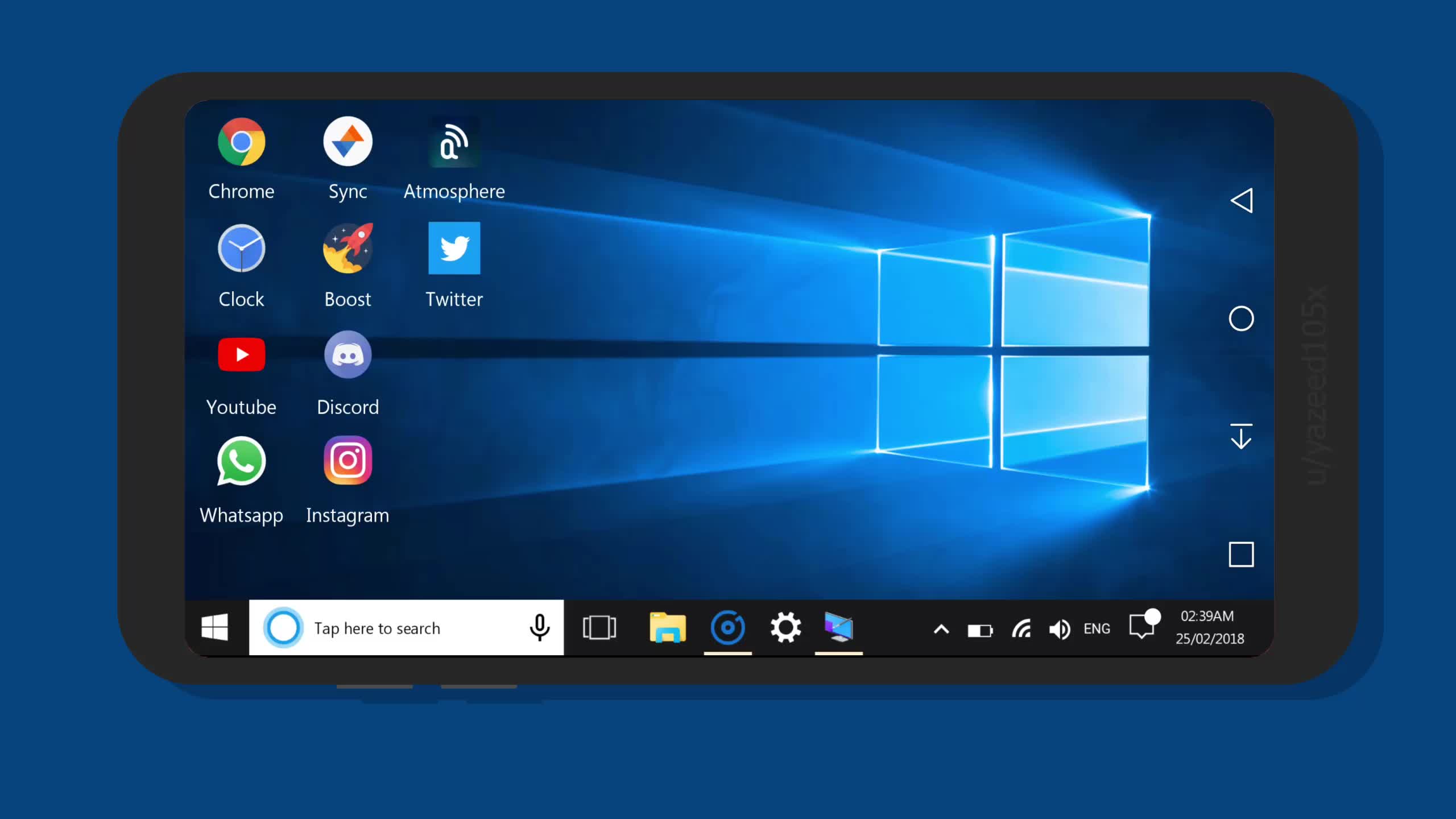Screen dimensions: 1456x819
Task: Open the Youtube app
Action: 241,355
